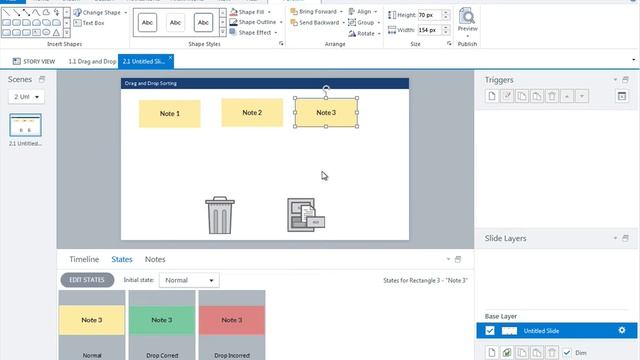Open the Initial state Normal dropdown
The height and width of the screenshot is (360, 640).
pyautogui.click(x=189, y=280)
